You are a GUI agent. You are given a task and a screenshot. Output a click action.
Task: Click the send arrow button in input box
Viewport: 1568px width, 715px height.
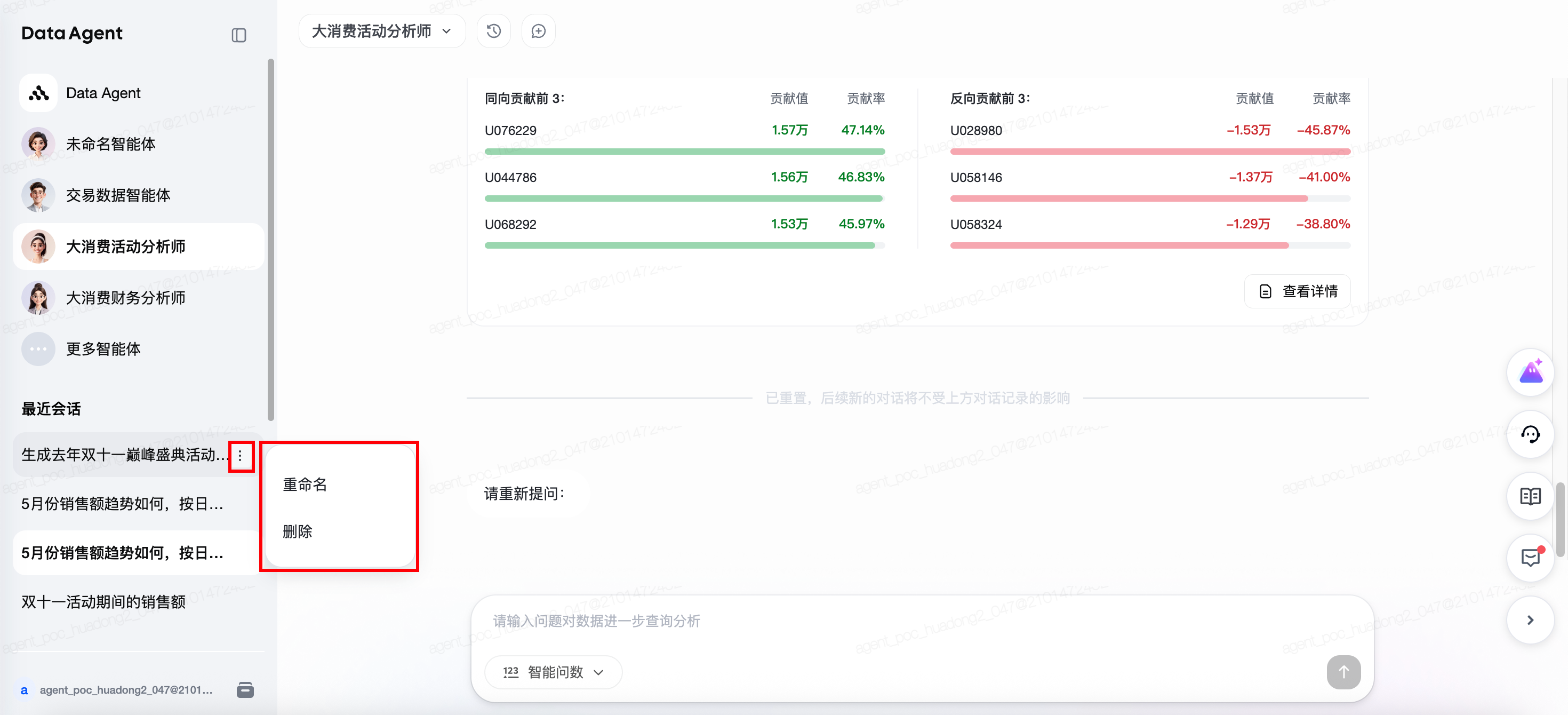(1343, 672)
